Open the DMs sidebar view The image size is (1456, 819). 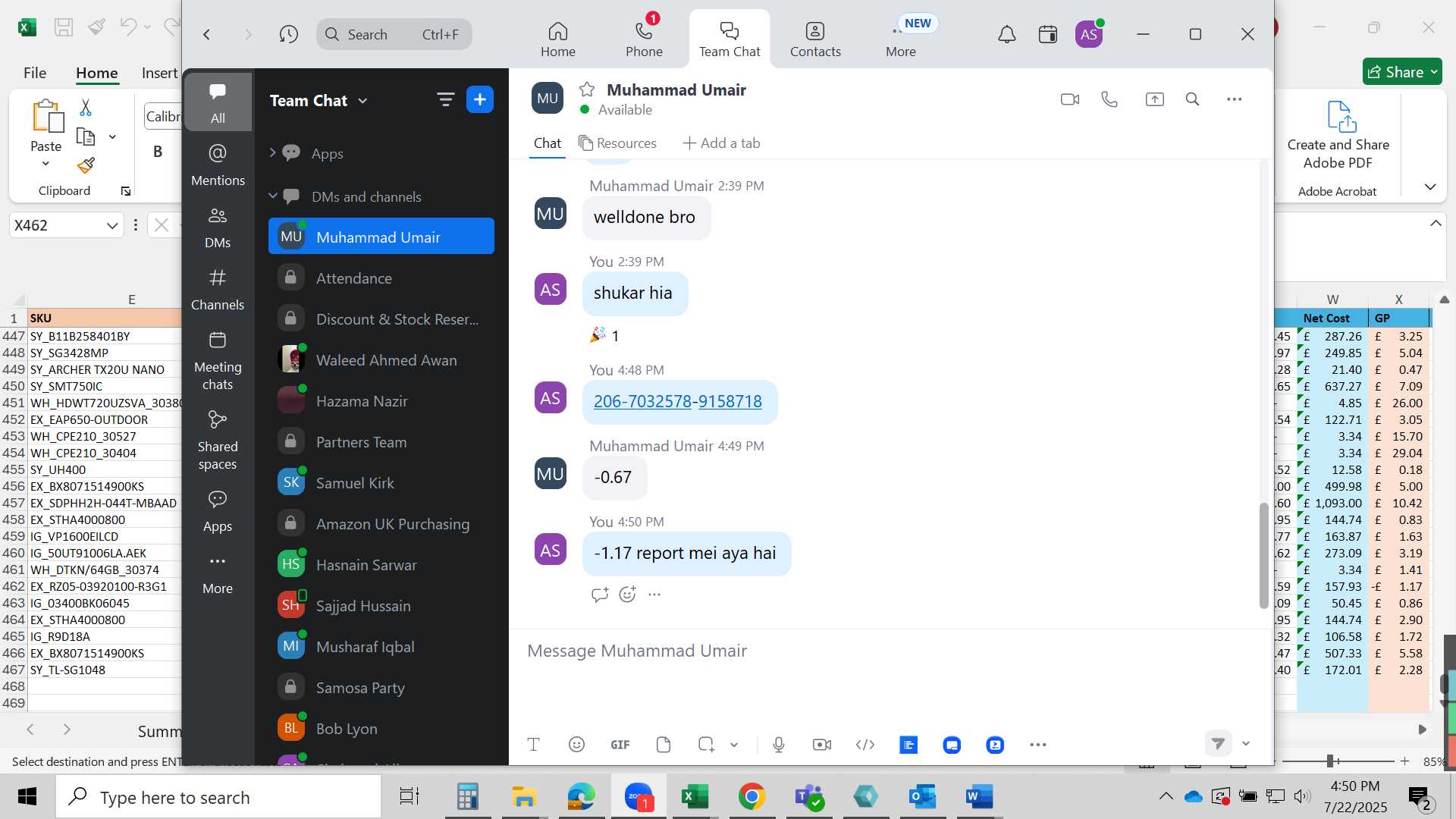[218, 227]
